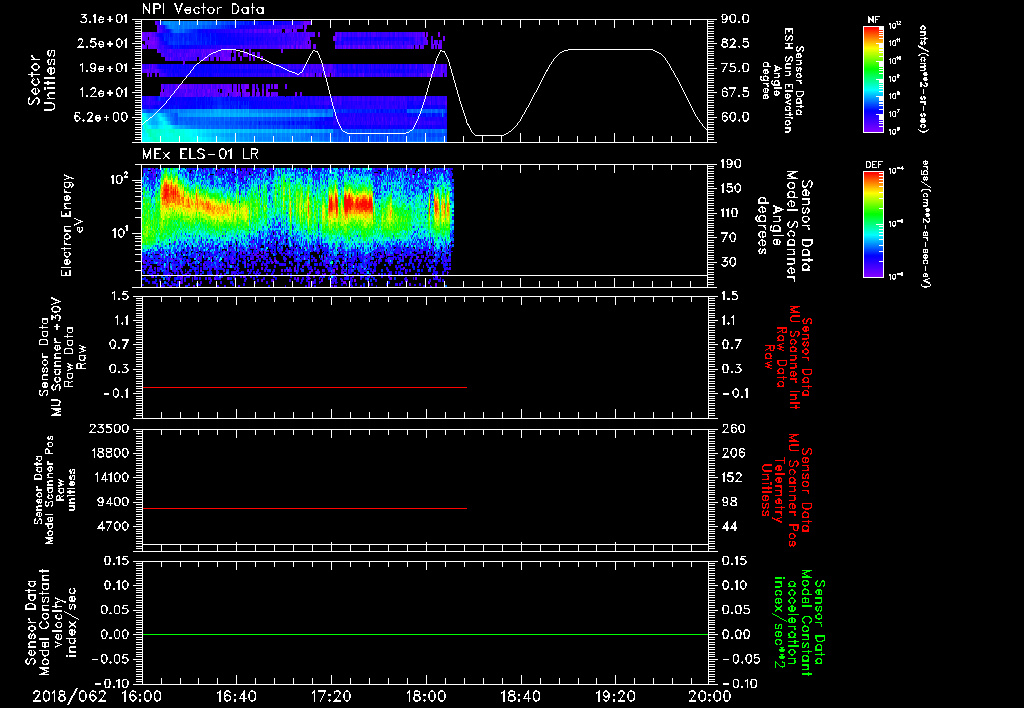Click the '17:20' time axis label

(330, 696)
